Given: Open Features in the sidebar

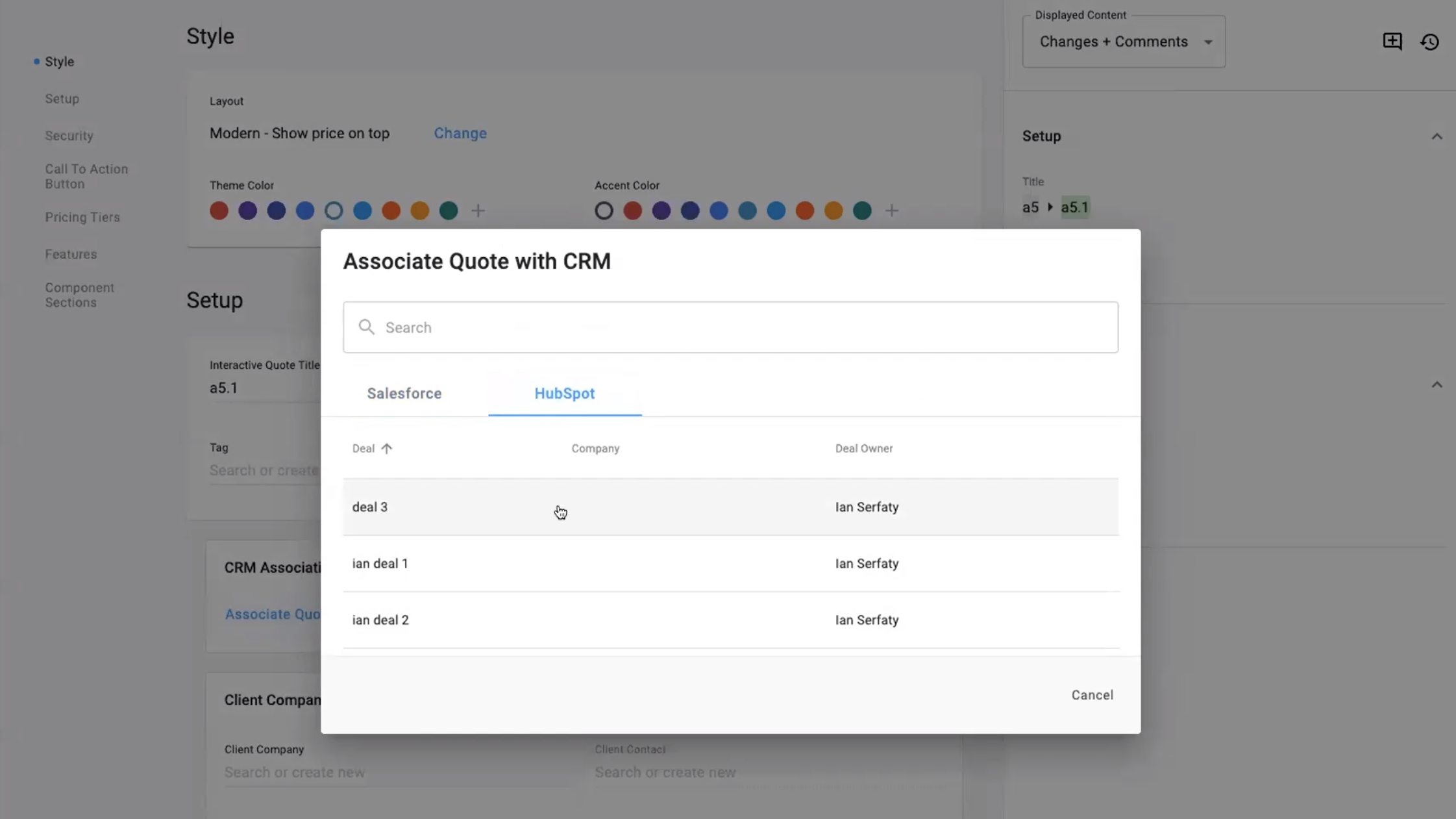Looking at the screenshot, I should (71, 255).
